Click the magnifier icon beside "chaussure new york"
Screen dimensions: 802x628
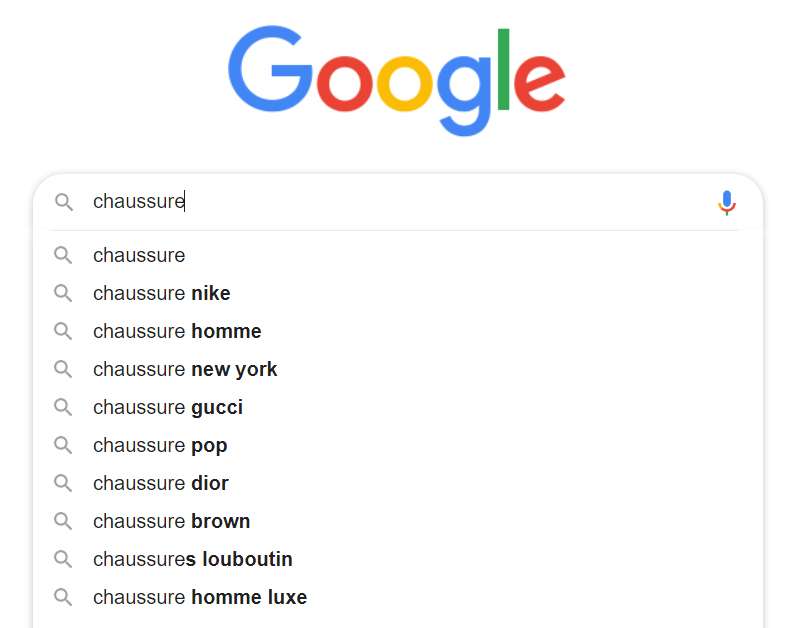(64, 369)
